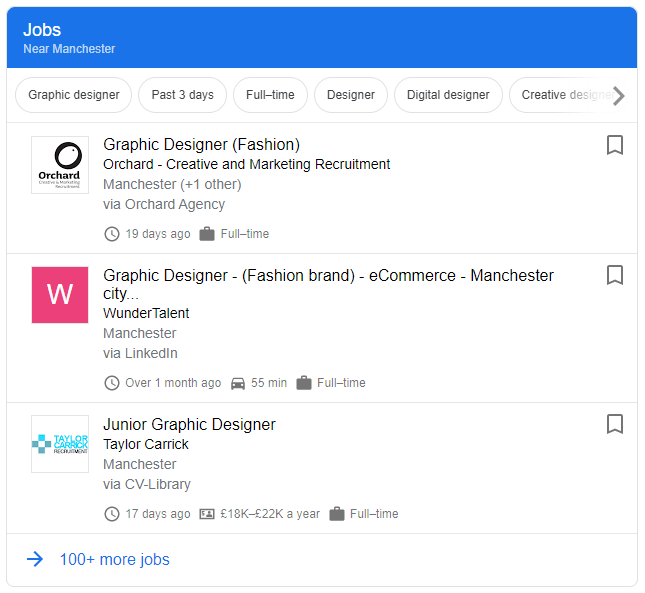Click the Jobs heading in the blue banner

click(42, 30)
